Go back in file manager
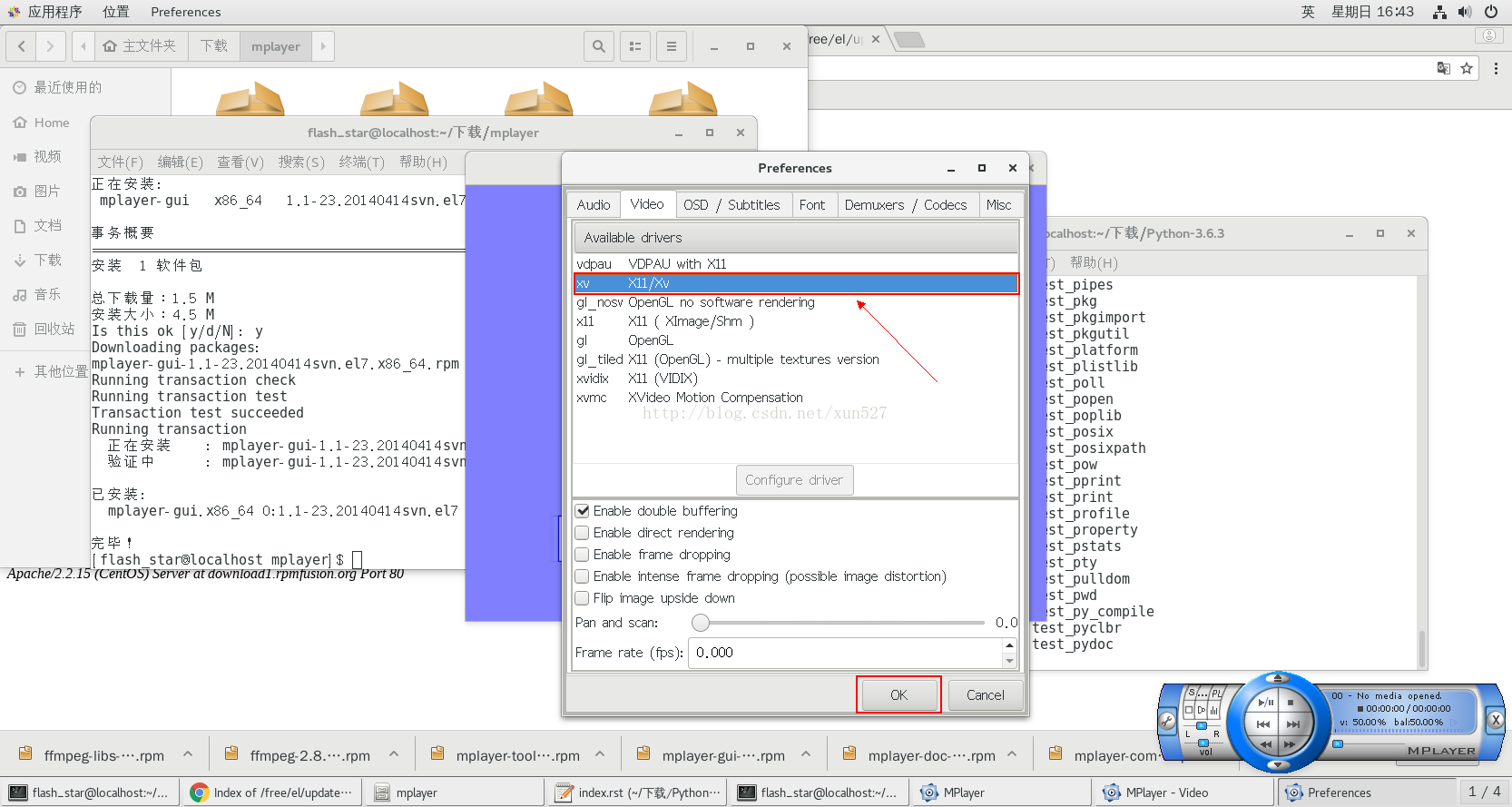This screenshot has height=807, width=1512. [x=22, y=46]
